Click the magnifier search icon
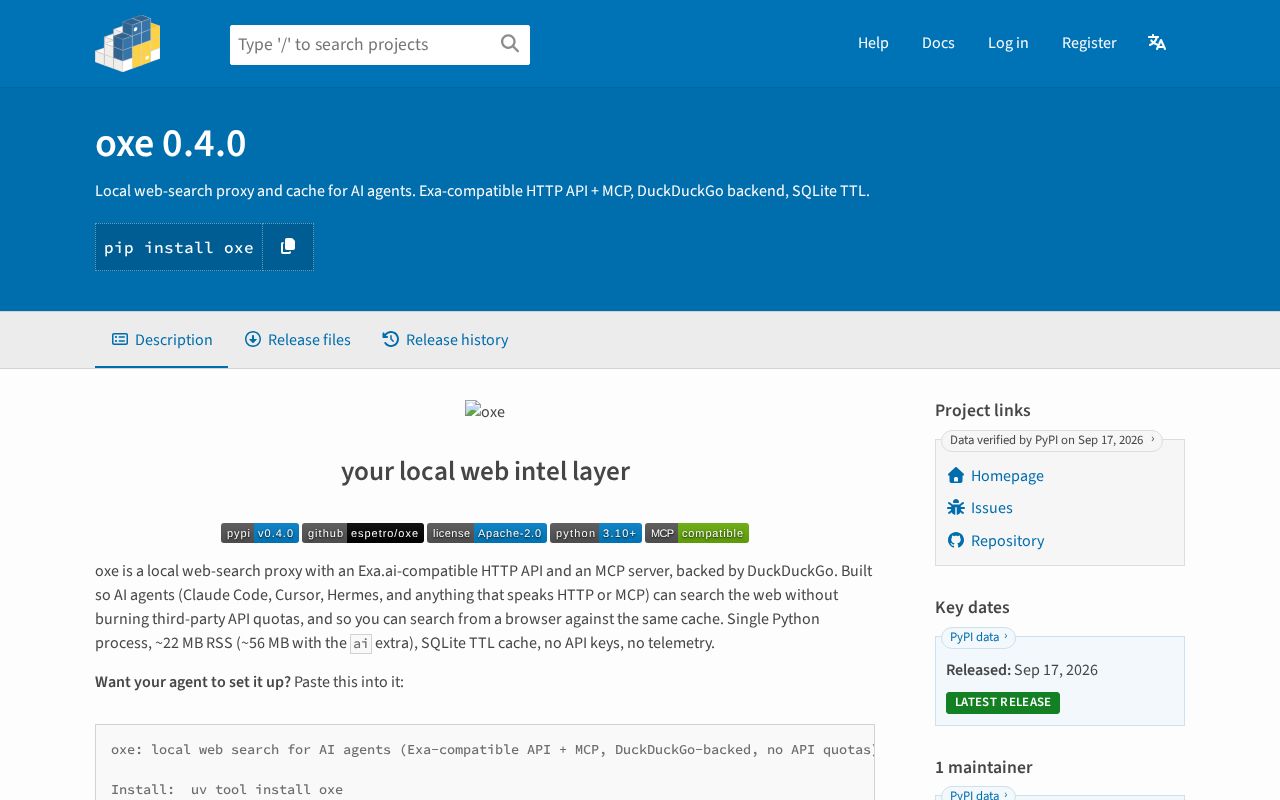 click(510, 43)
